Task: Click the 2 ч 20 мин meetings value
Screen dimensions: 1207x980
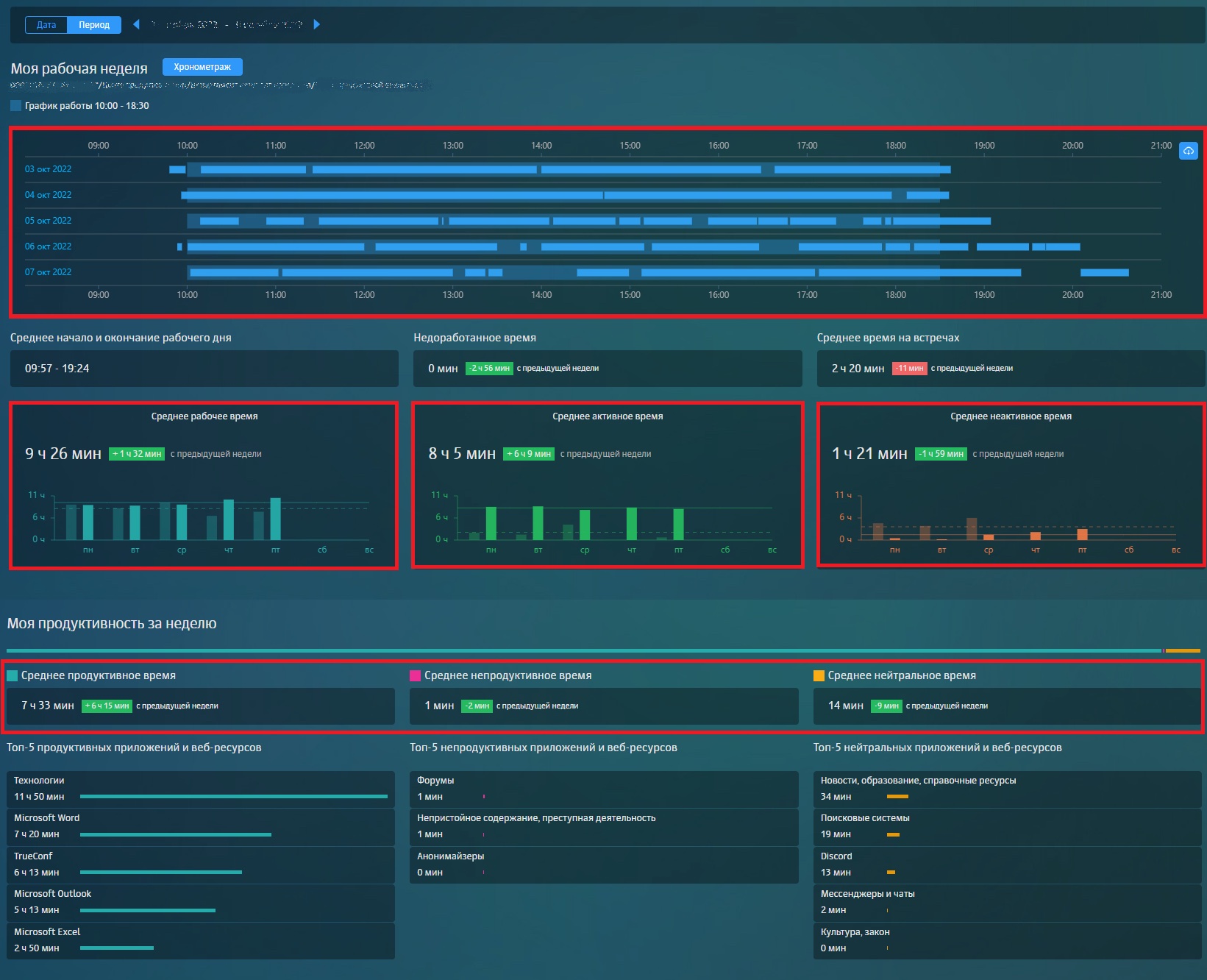Action: pyautogui.click(x=858, y=369)
